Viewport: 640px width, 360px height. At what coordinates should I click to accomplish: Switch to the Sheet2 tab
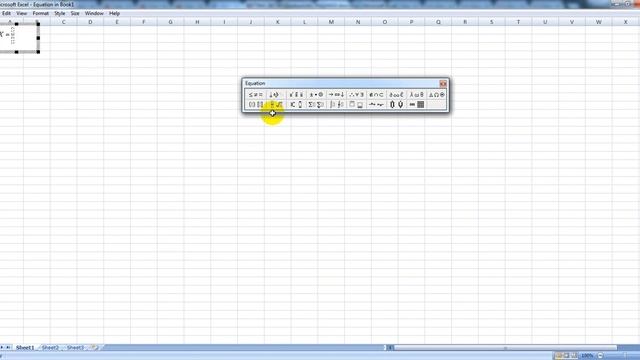(50, 348)
